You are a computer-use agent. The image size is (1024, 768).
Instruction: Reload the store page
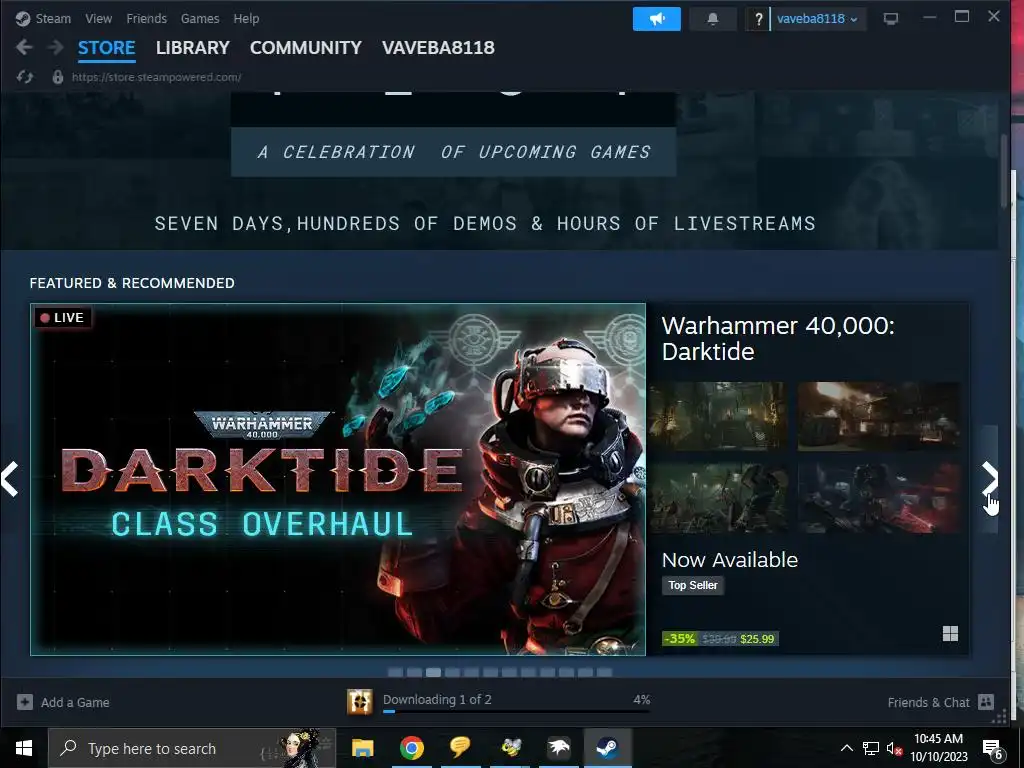click(25, 77)
